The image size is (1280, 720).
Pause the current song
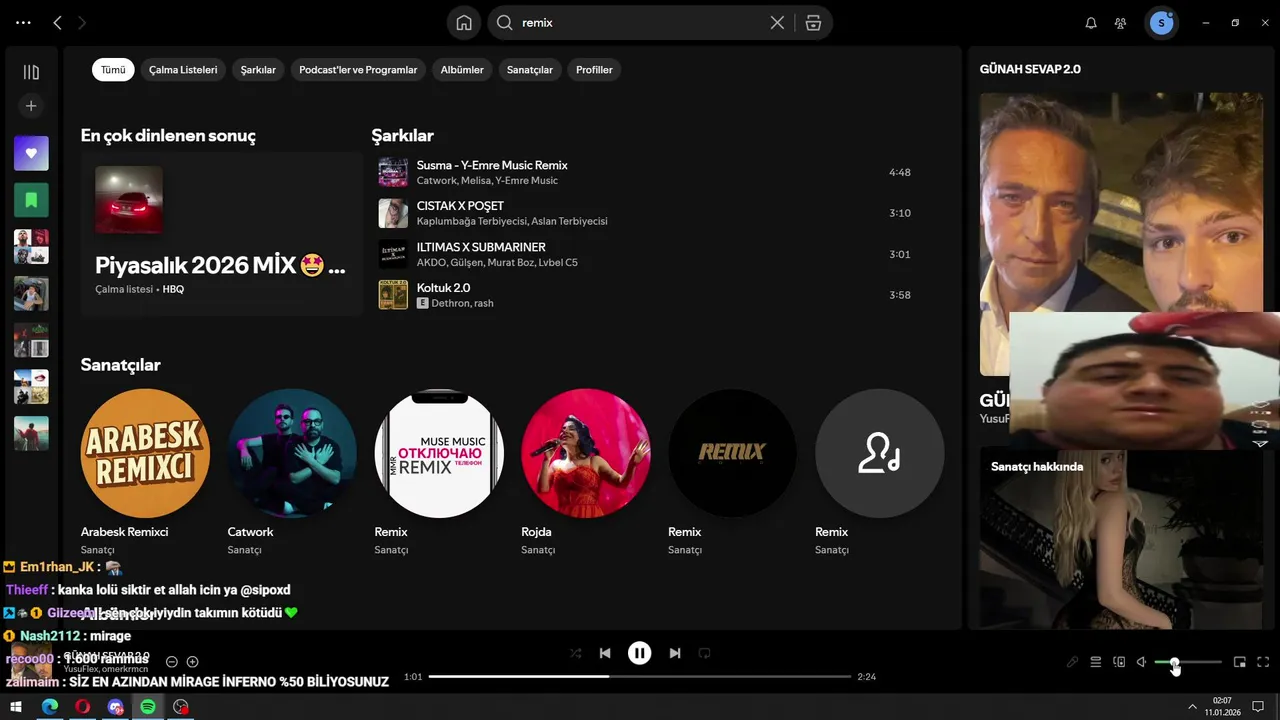point(640,653)
